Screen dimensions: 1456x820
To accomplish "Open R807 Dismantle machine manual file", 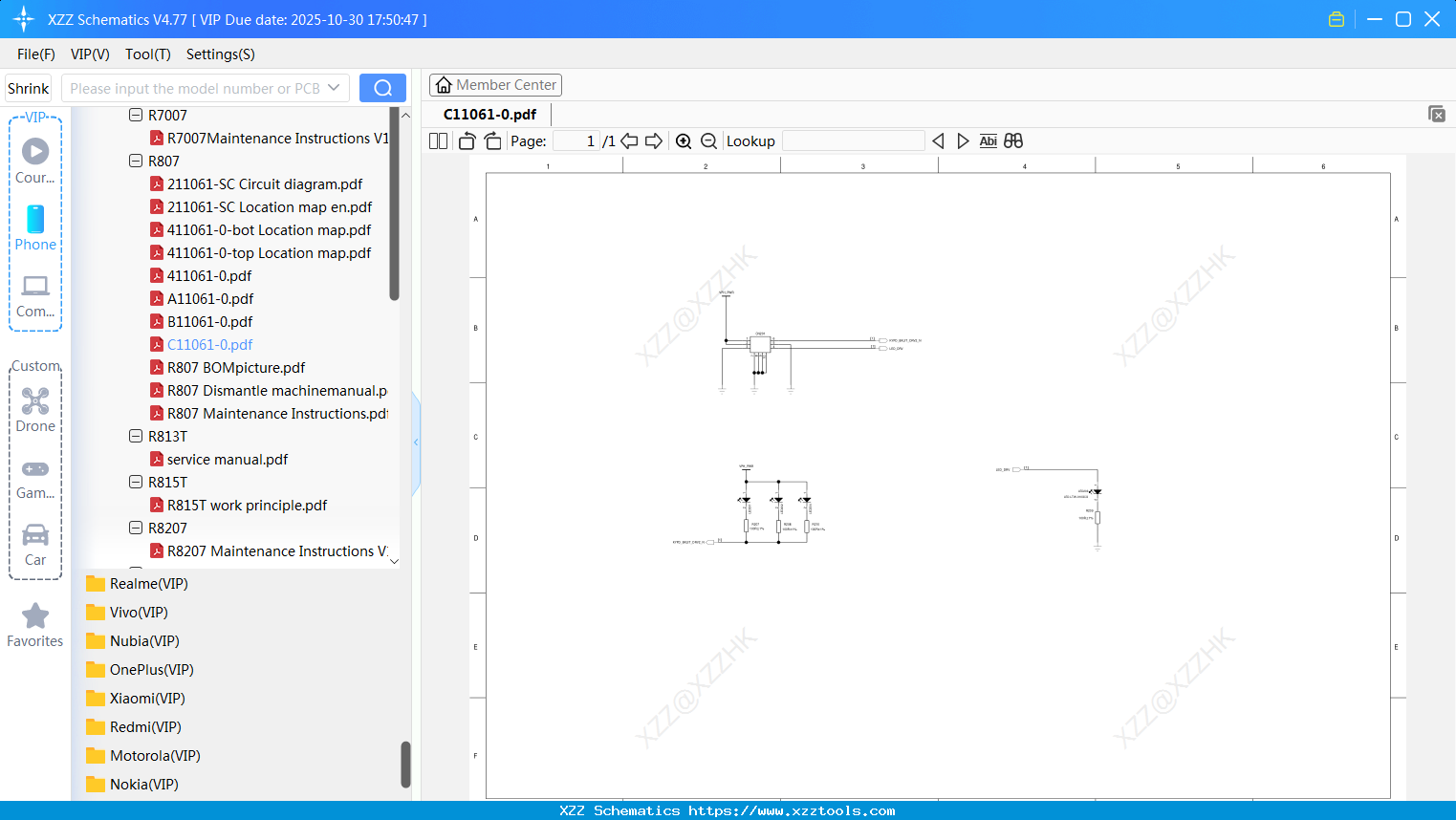I will (x=277, y=390).
